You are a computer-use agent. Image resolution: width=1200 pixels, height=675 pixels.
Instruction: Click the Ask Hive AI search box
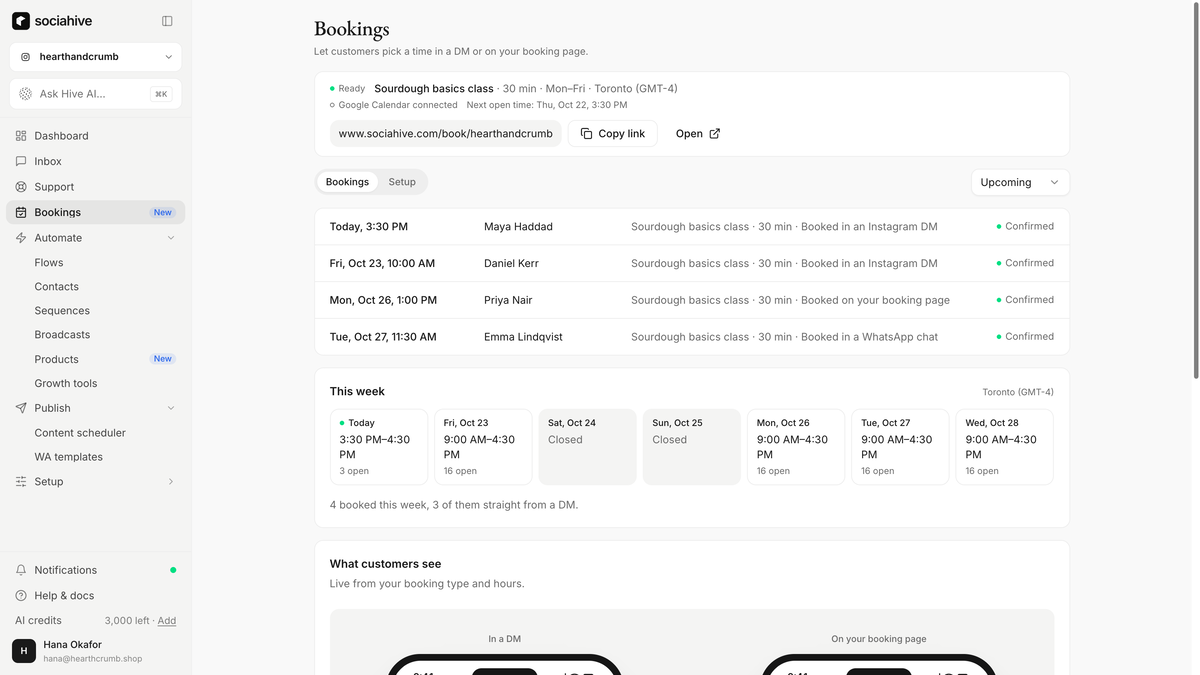click(x=96, y=94)
